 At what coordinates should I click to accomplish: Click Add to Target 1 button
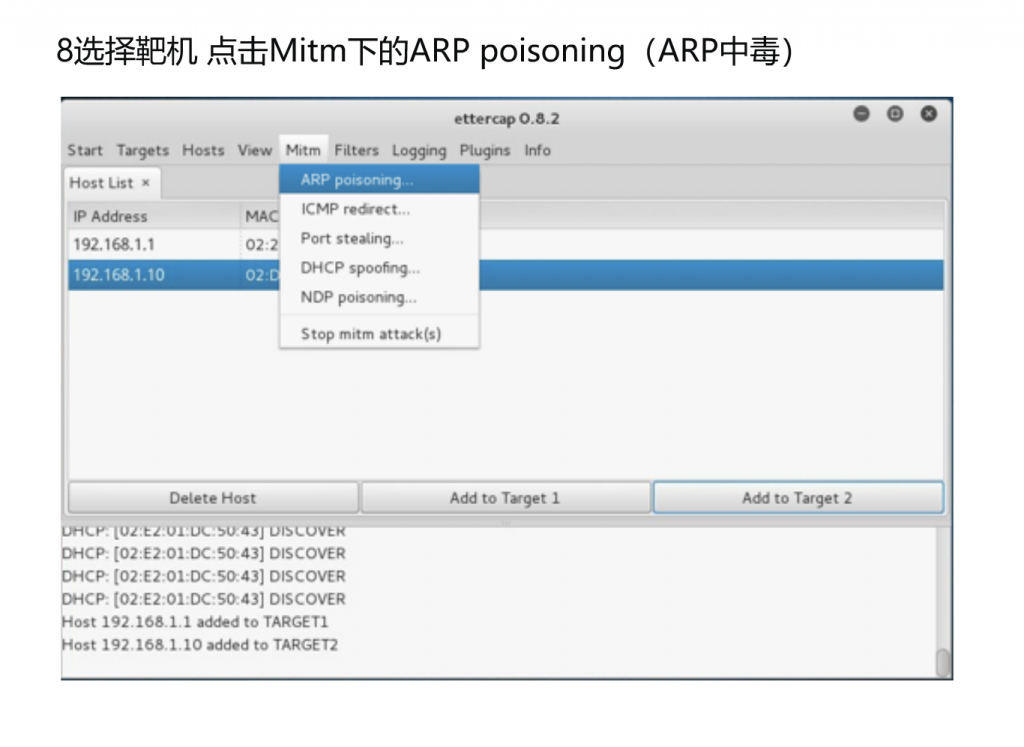[x=505, y=498]
